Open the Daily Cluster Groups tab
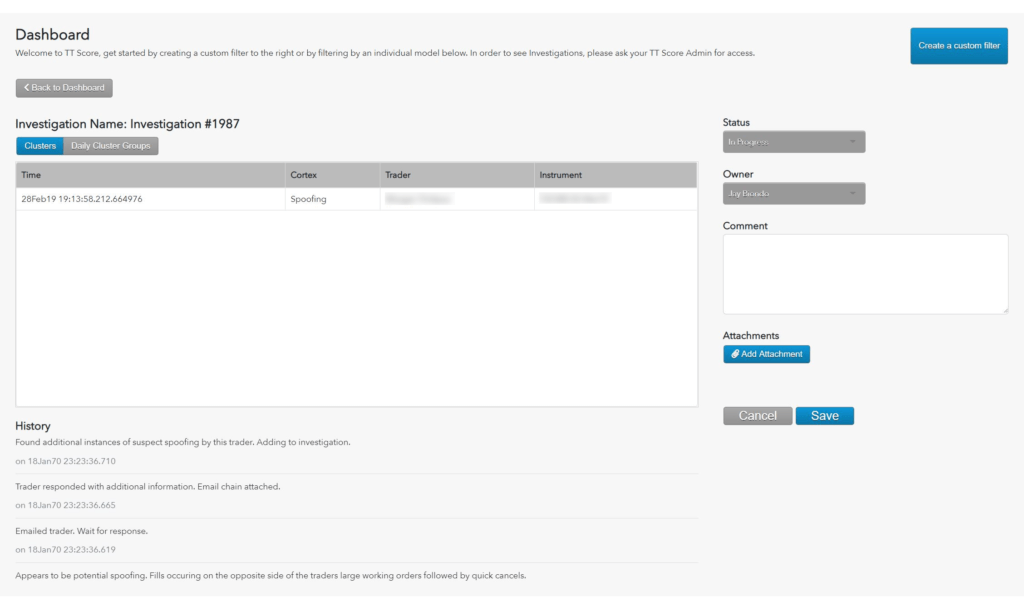The image size is (1024, 611). tap(110, 146)
